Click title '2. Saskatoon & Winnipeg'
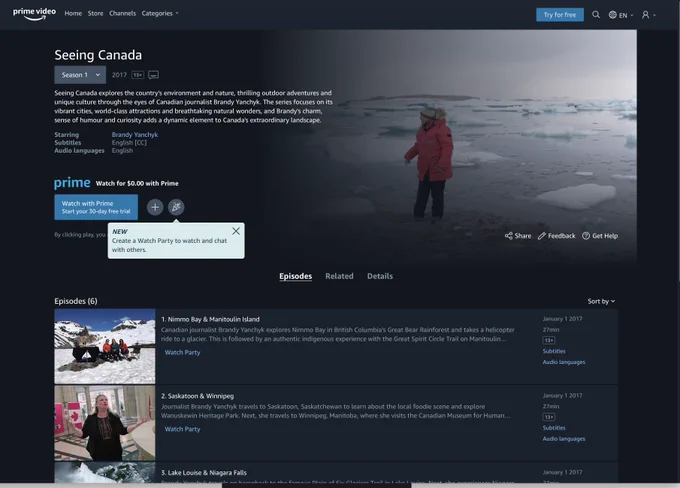Viewport: 680px width, 488px height. click(197, 396)
